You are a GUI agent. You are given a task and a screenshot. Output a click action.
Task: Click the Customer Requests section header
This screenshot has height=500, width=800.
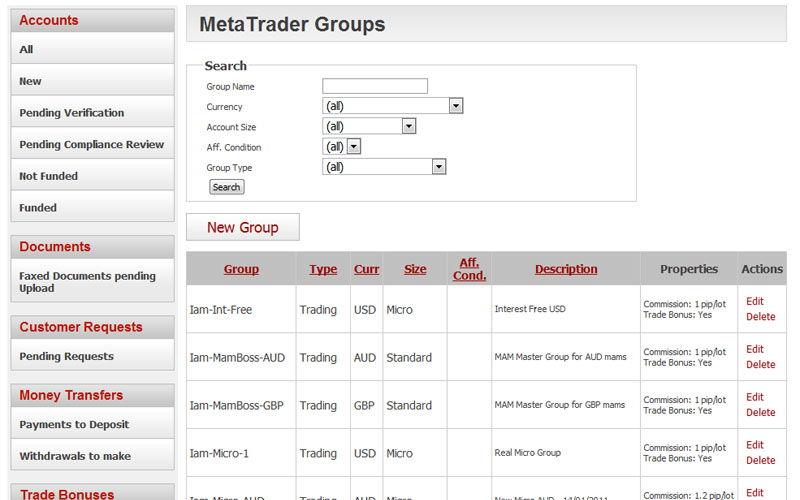92,327
